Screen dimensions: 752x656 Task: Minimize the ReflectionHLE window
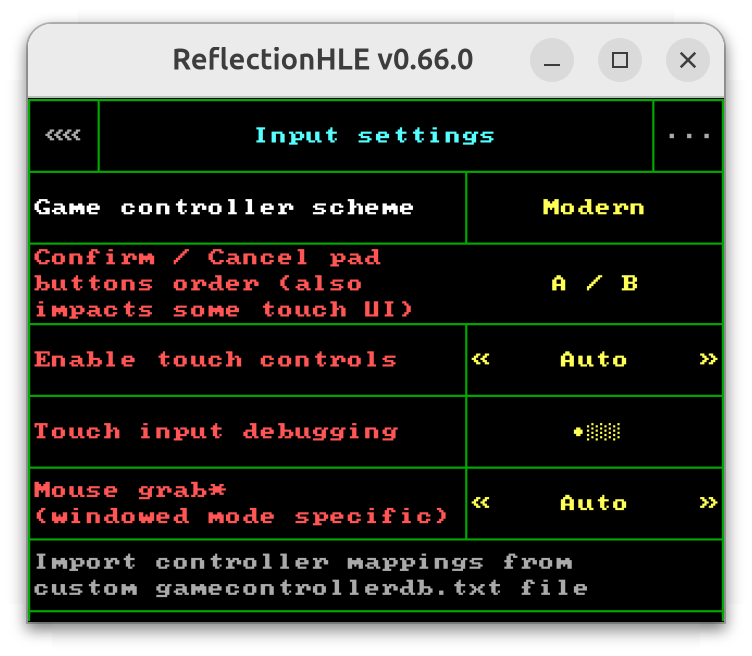tap(552, 60)
